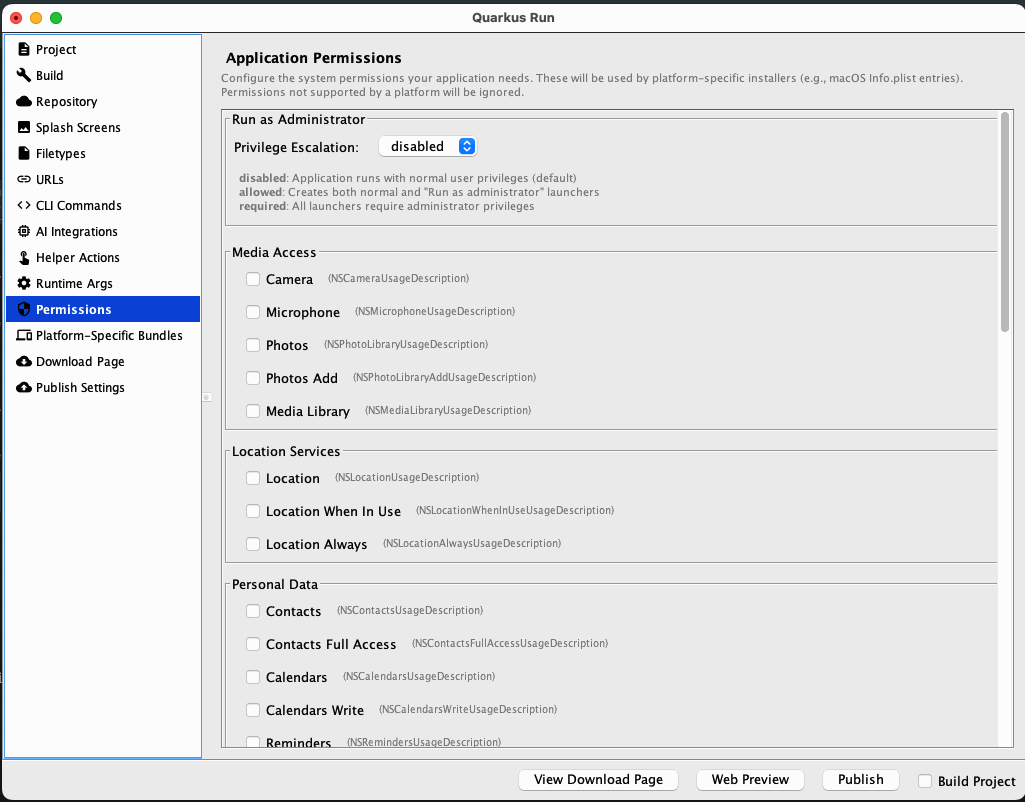1025x802 pixels.
Task: Click the Web Preview button
Action: [750, 780]
